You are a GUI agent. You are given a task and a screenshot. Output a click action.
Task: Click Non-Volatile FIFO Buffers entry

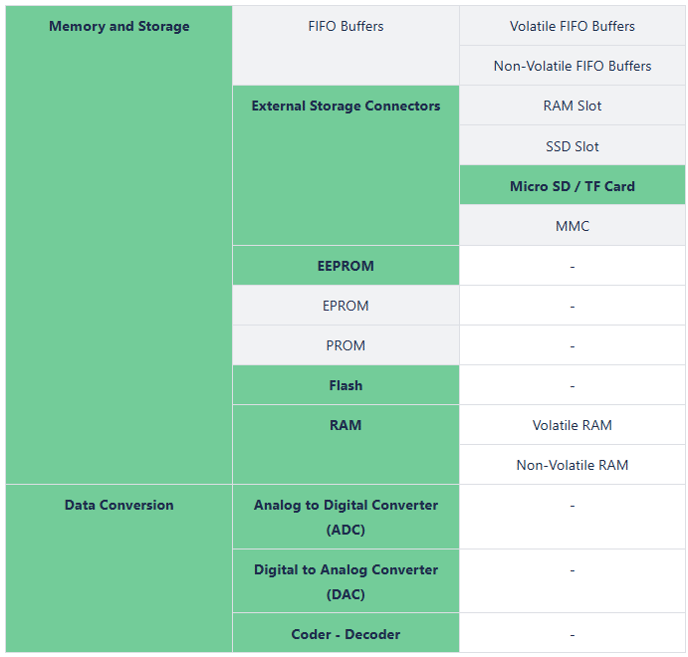pos(572,66)
